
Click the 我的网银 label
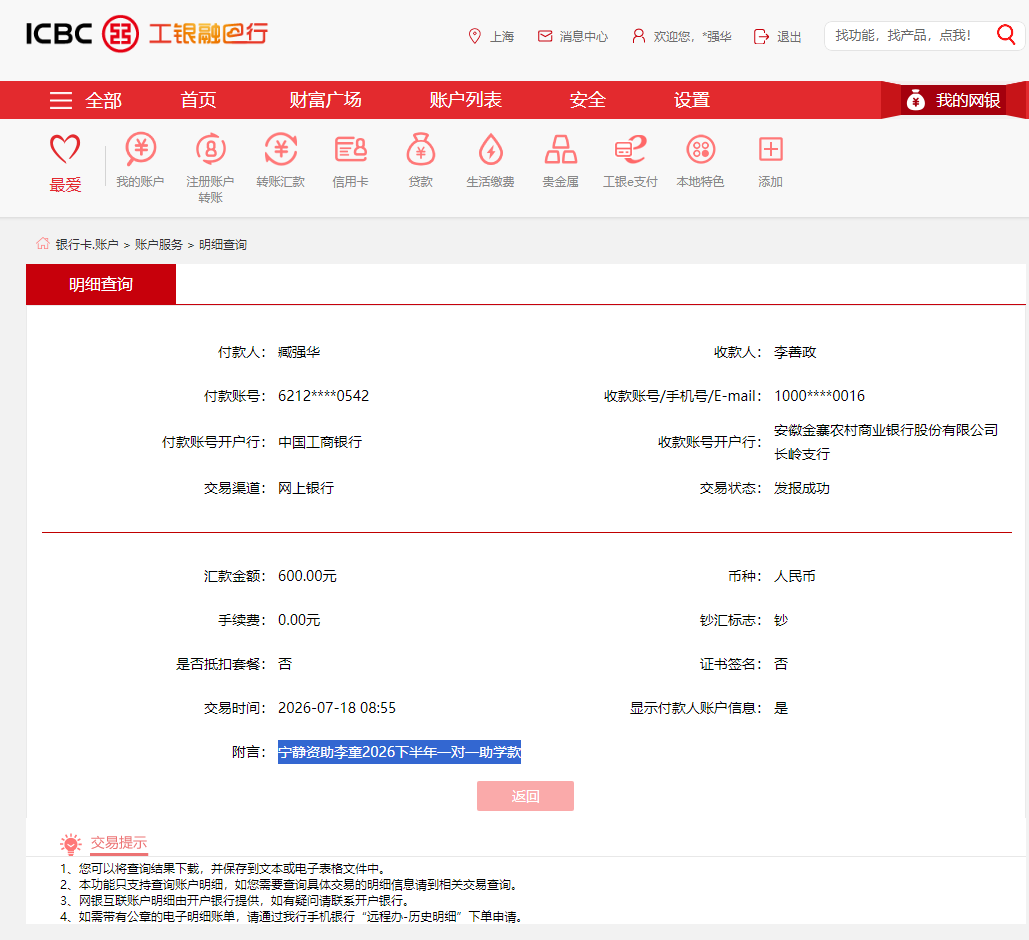pyautogui.click(x=967, y=100)
